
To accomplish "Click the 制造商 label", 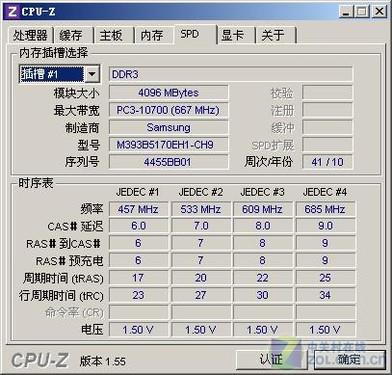I will (82, 128).
